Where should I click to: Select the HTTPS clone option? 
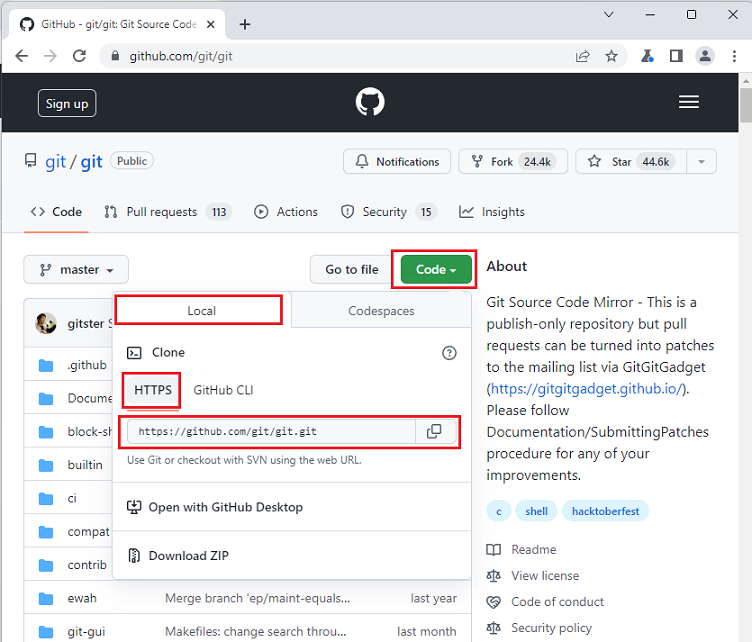(x=153, y=390)
